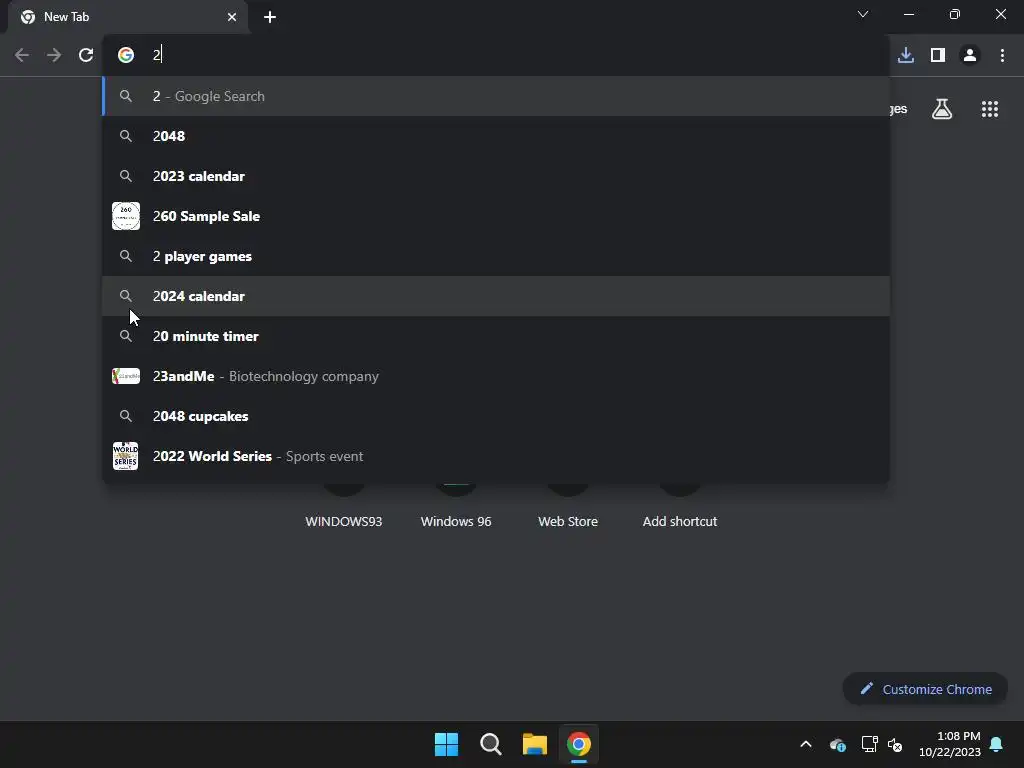Screen dimensions: 1024x768
Task: Toggle the side panel icon
Action: [x=938, y=55]
